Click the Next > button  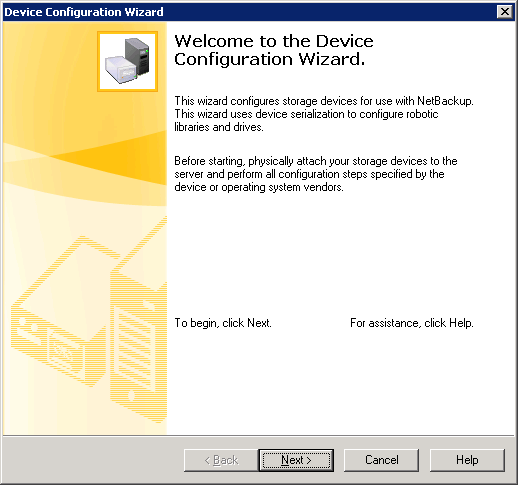tap(296, 460)
